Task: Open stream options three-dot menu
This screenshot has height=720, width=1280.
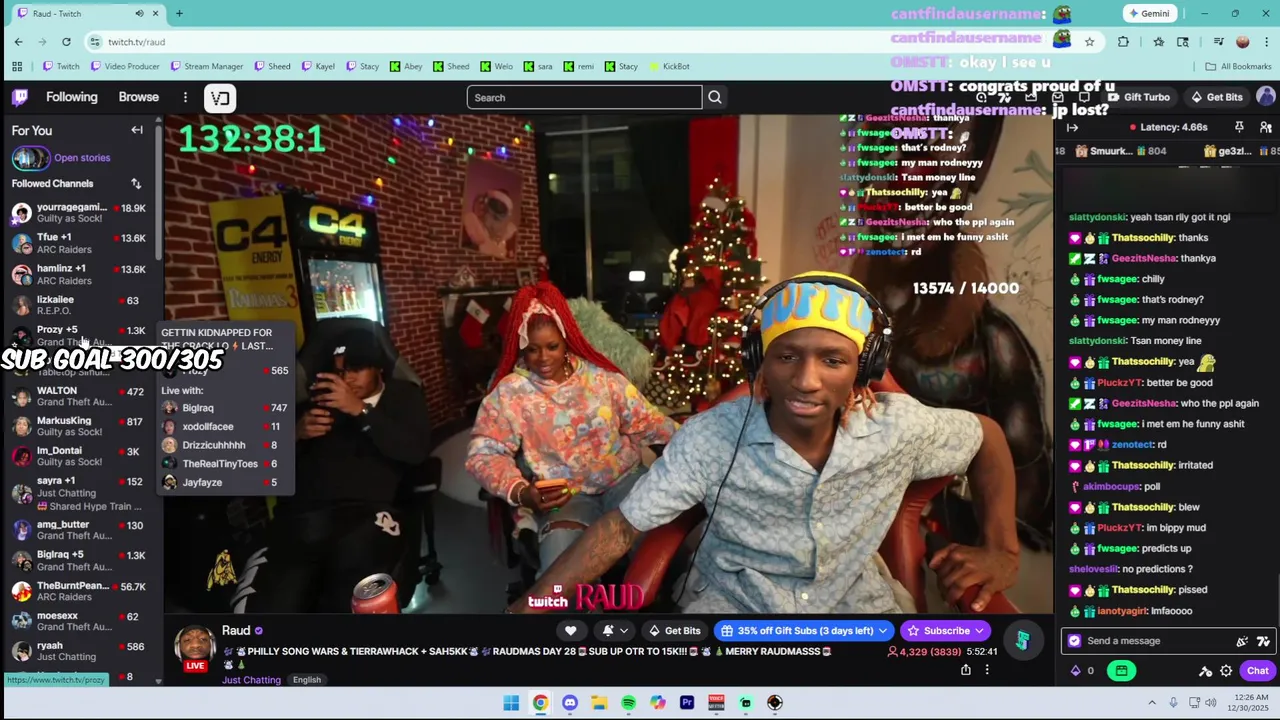Action: [x=987, y=670]
